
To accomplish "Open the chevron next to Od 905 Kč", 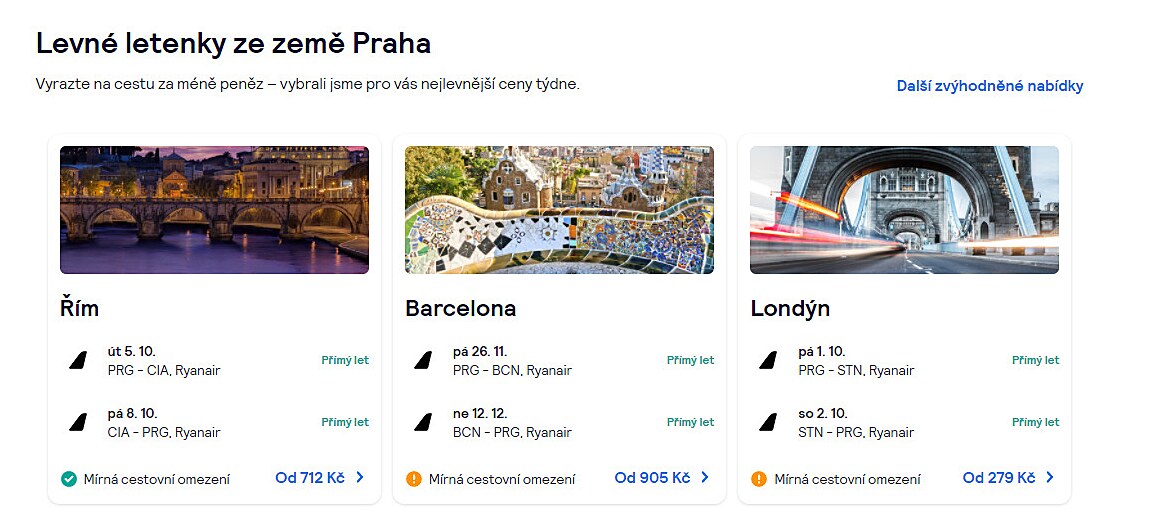I will point(705,478).
